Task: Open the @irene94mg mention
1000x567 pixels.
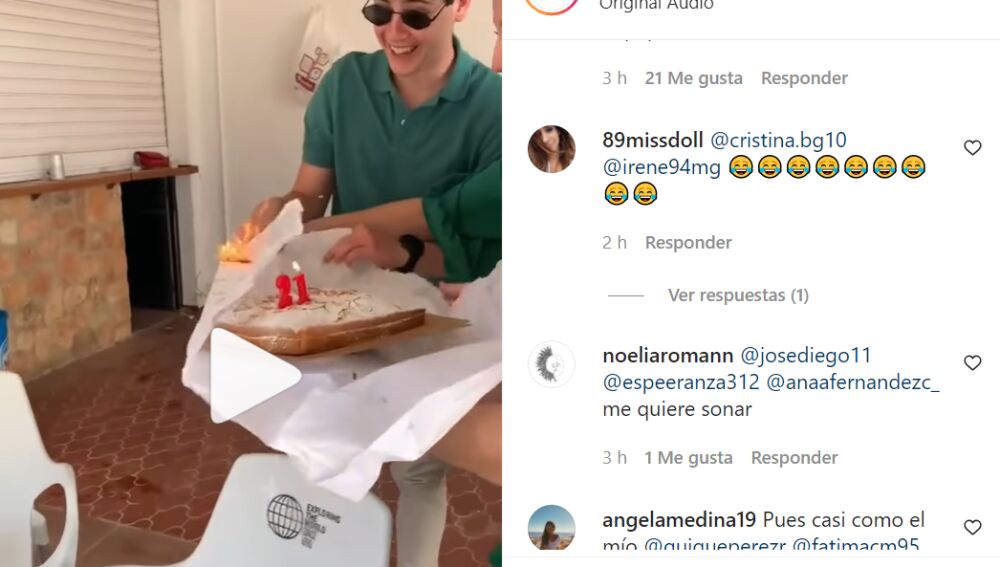Action: coord(661,168)
